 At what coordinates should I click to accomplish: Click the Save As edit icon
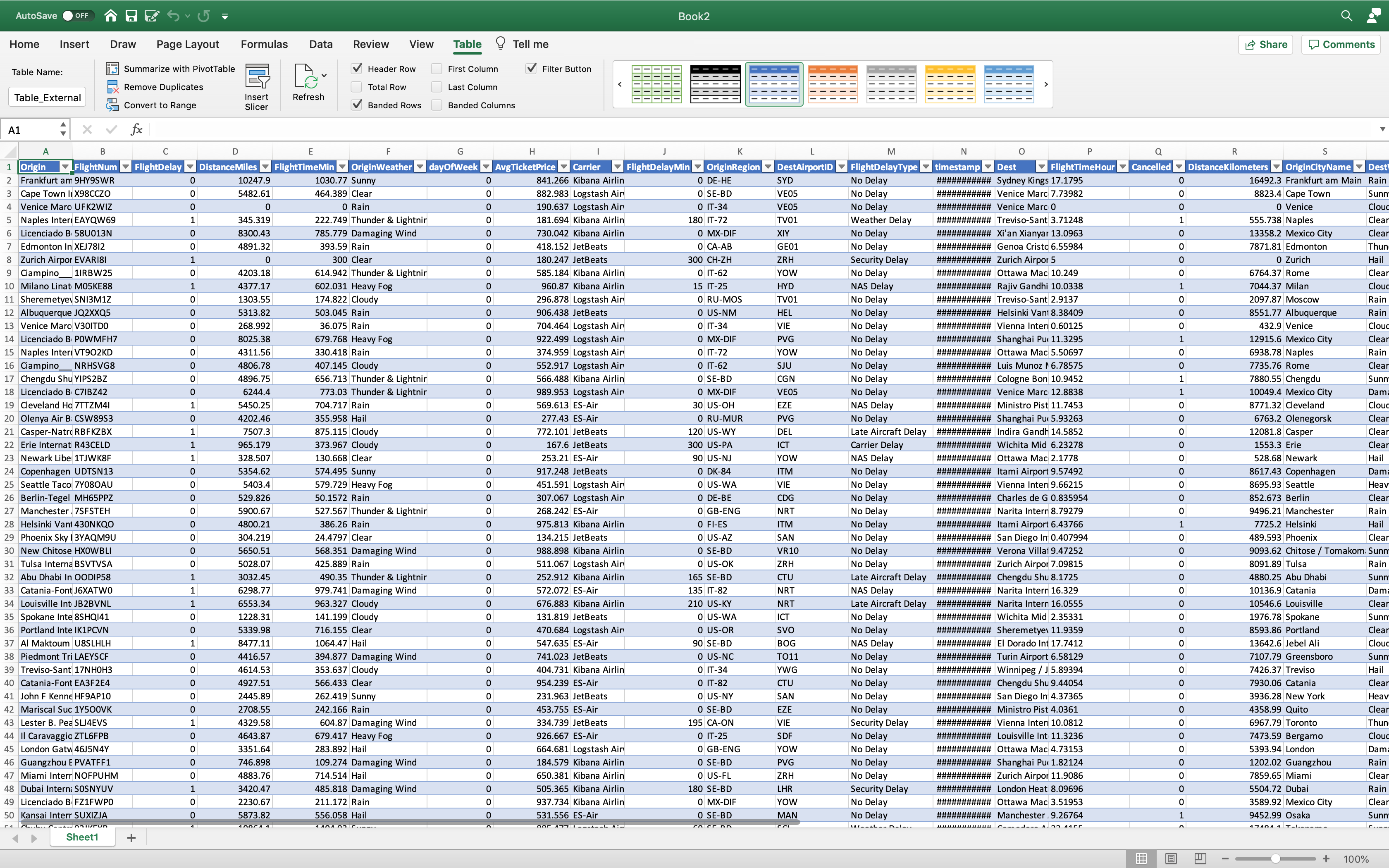152,16
